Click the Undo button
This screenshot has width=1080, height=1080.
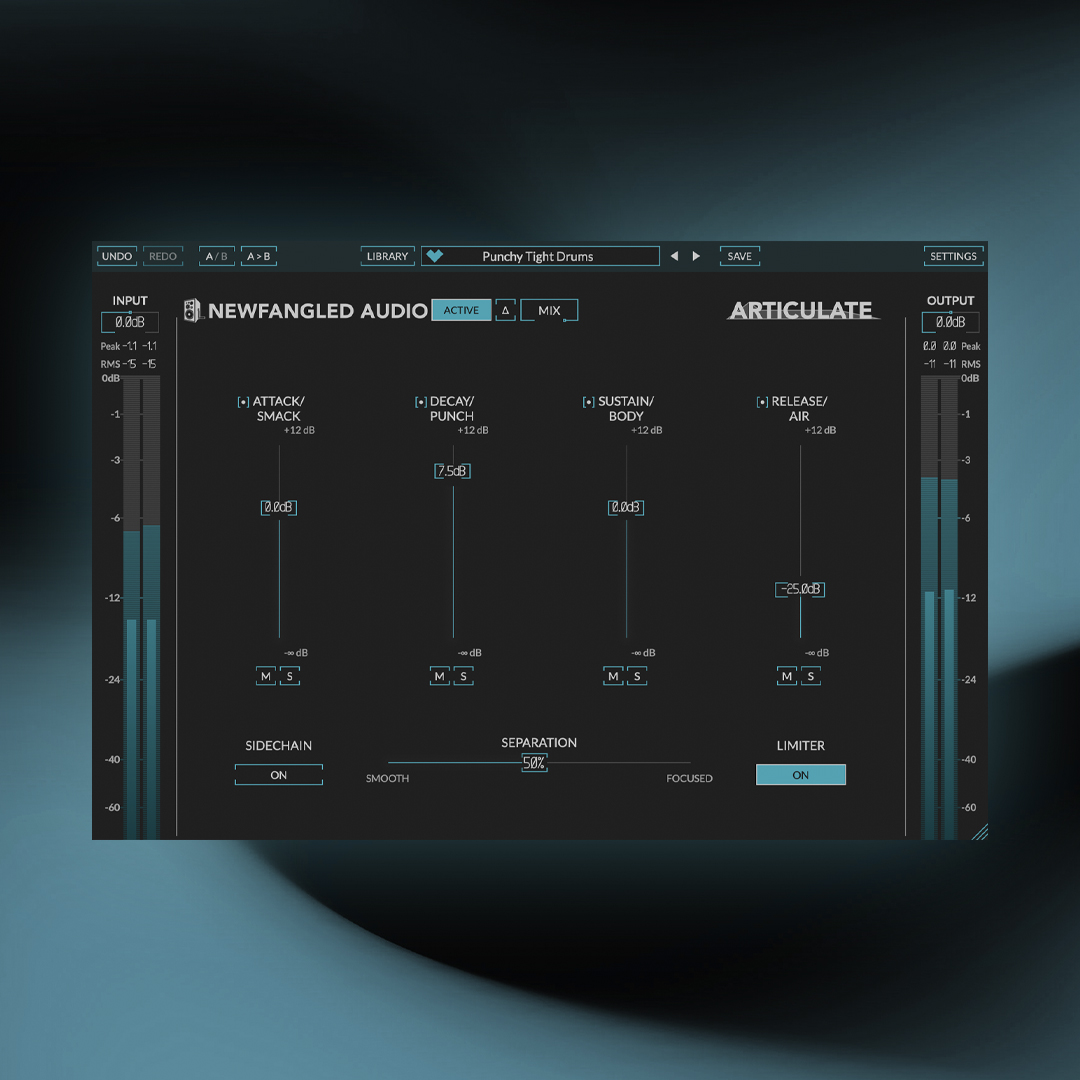click(117, 256)
